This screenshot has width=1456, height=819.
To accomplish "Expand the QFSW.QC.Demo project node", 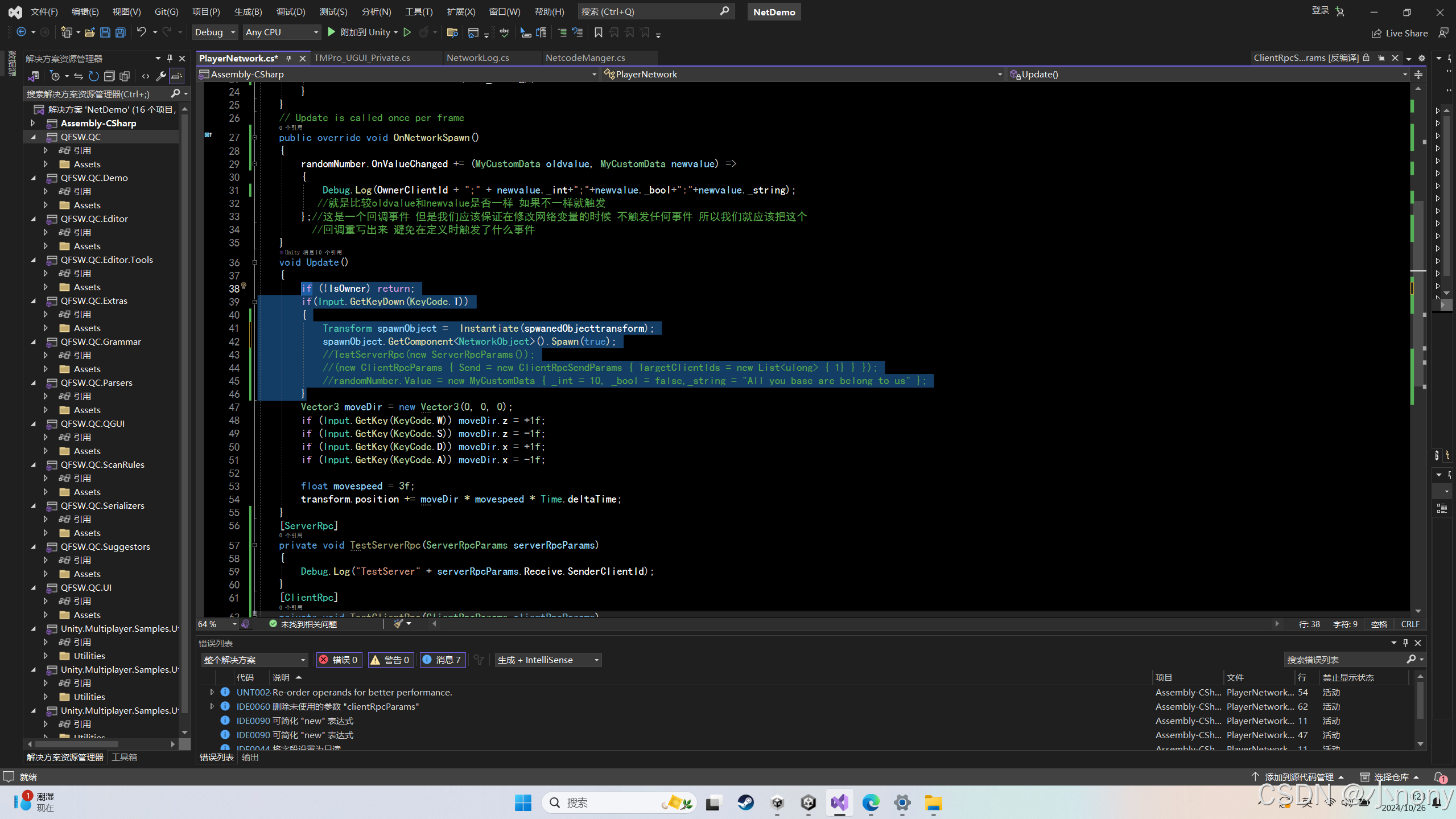I will point(33,178).
